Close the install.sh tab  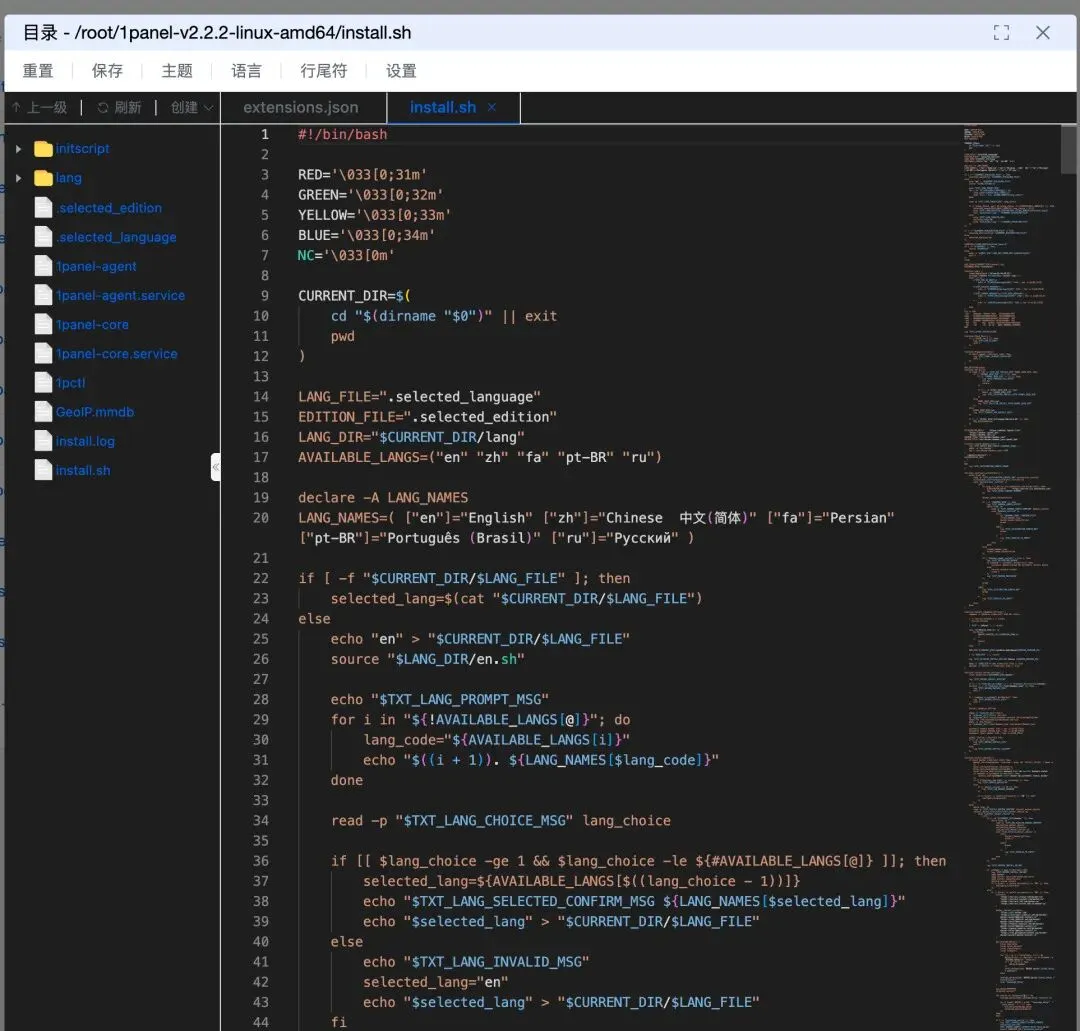click(x=492, y=107)
